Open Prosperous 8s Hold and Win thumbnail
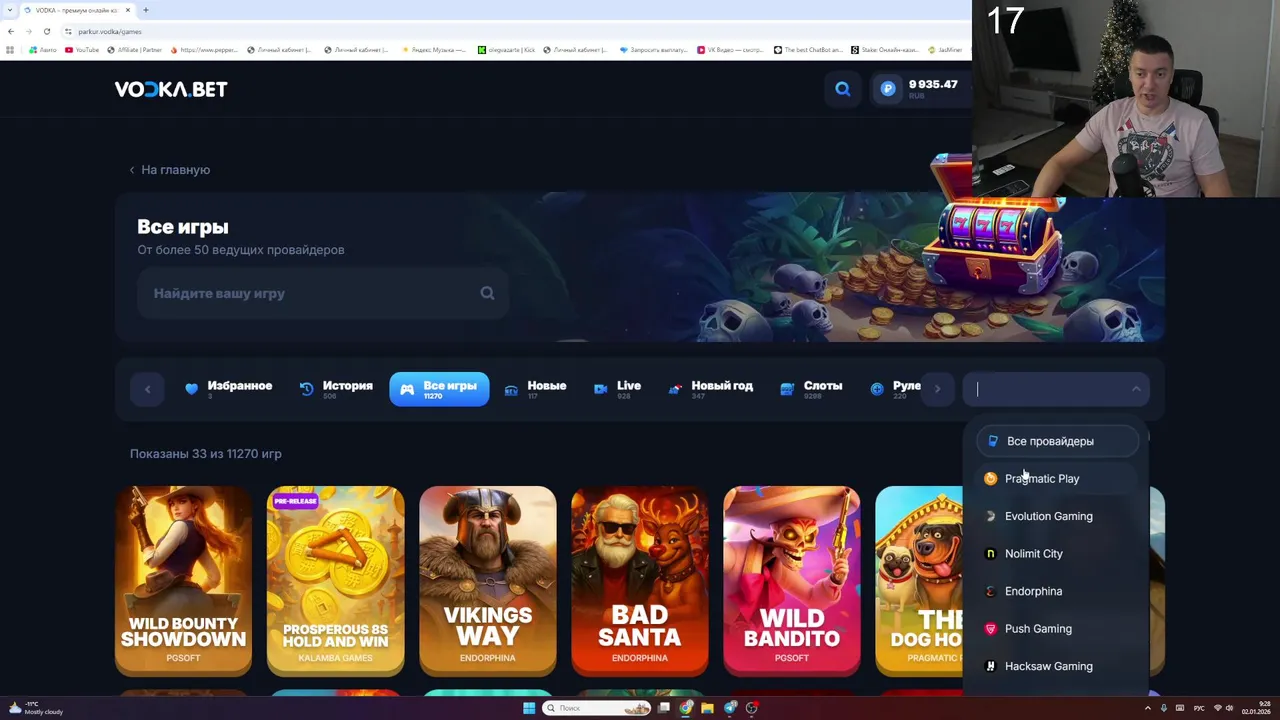1280x720 pixels. (335, 581)
